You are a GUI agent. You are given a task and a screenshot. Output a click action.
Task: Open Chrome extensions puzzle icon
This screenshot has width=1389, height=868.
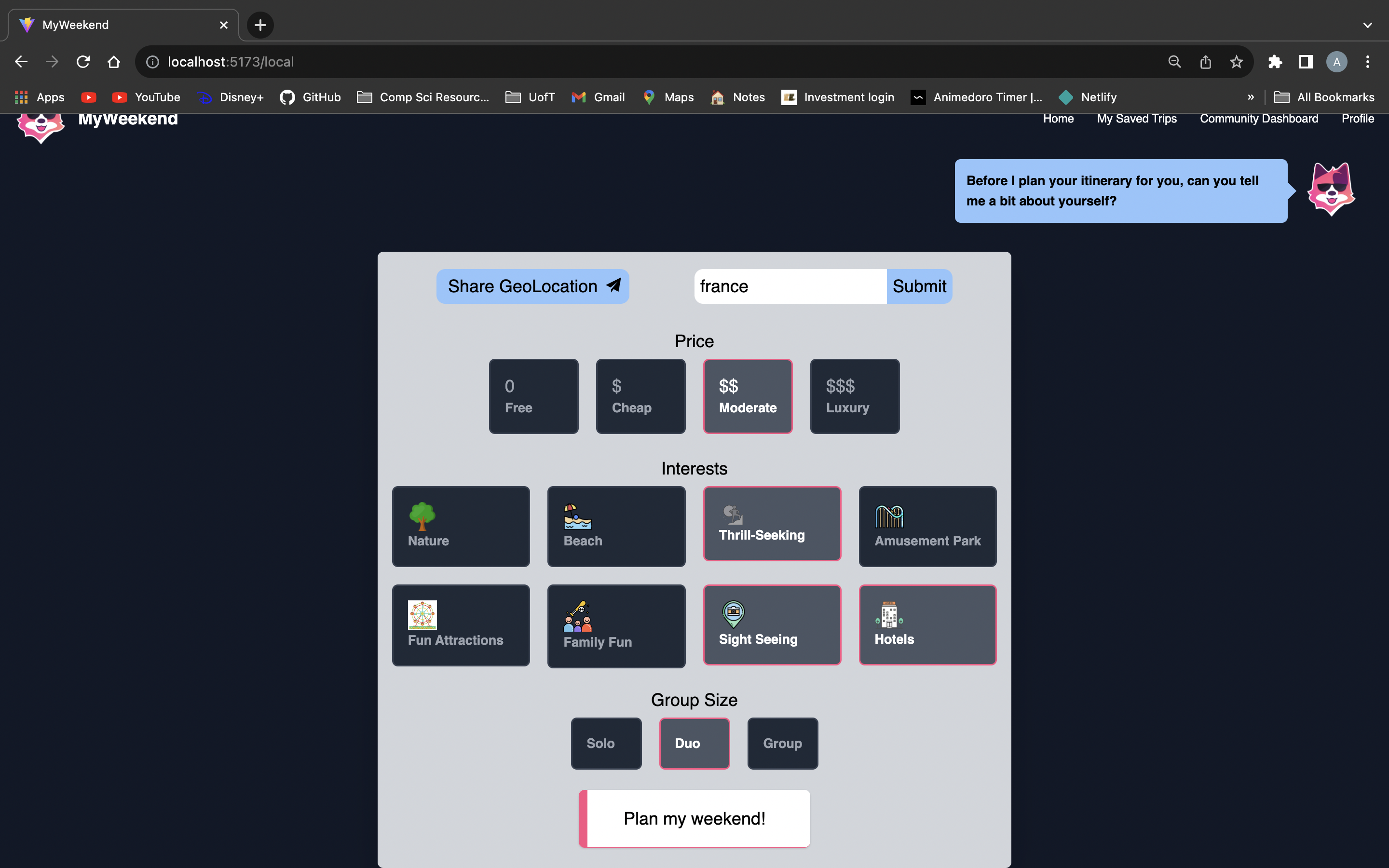[x=1274, y=62]
